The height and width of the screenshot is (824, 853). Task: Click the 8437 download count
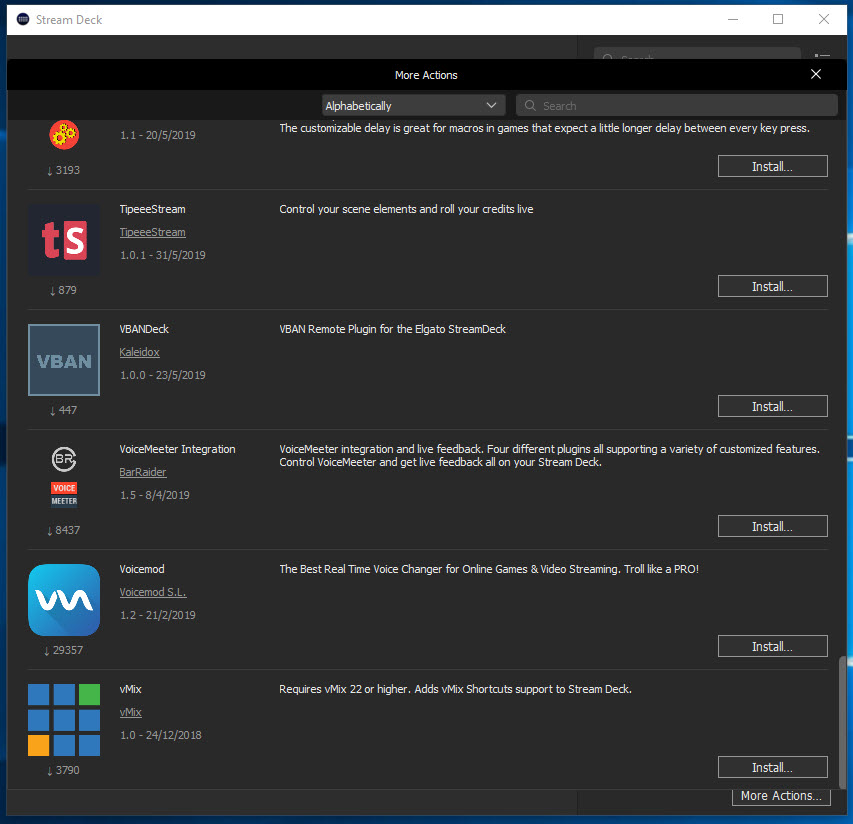tap(63, 530)
